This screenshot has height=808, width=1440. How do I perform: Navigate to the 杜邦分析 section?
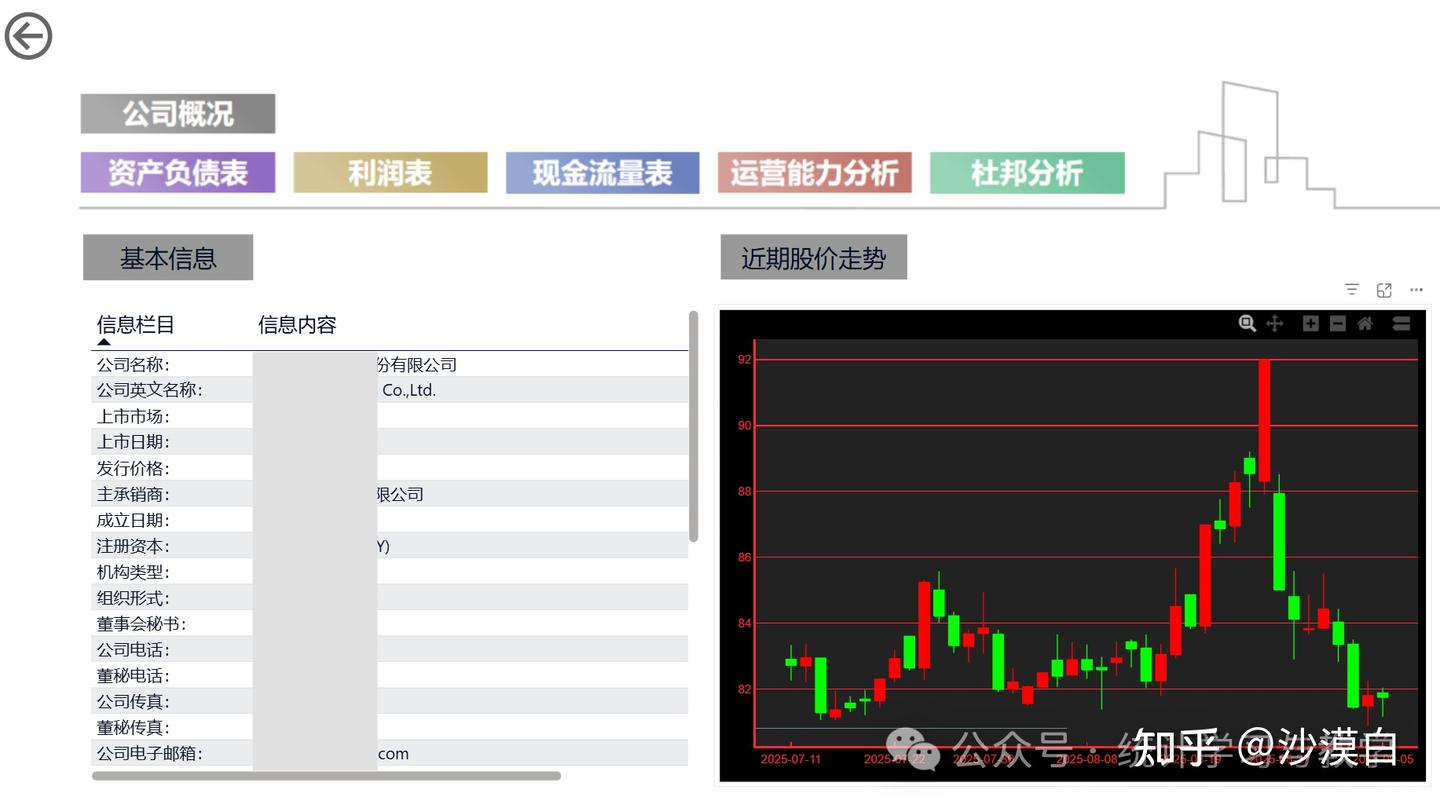coord(1026,172)
